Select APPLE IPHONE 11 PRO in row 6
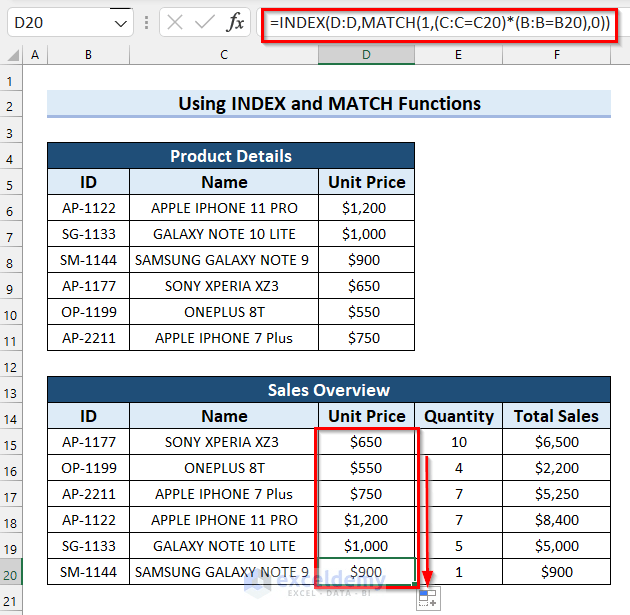 pos(224,208)
